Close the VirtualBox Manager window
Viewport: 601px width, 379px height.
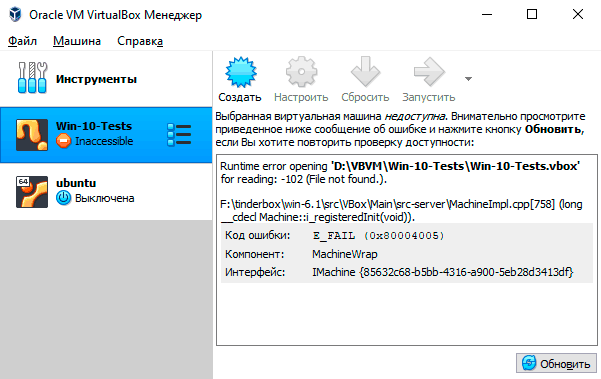[578, 15]
